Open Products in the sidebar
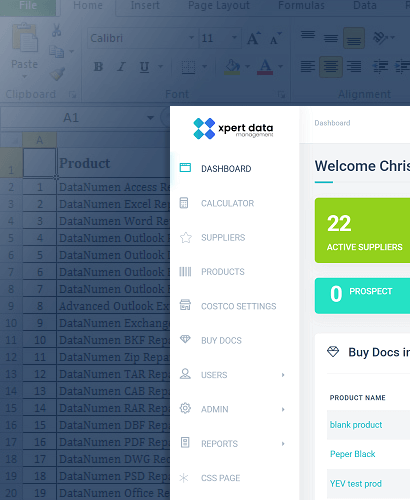 pos(223,272)
